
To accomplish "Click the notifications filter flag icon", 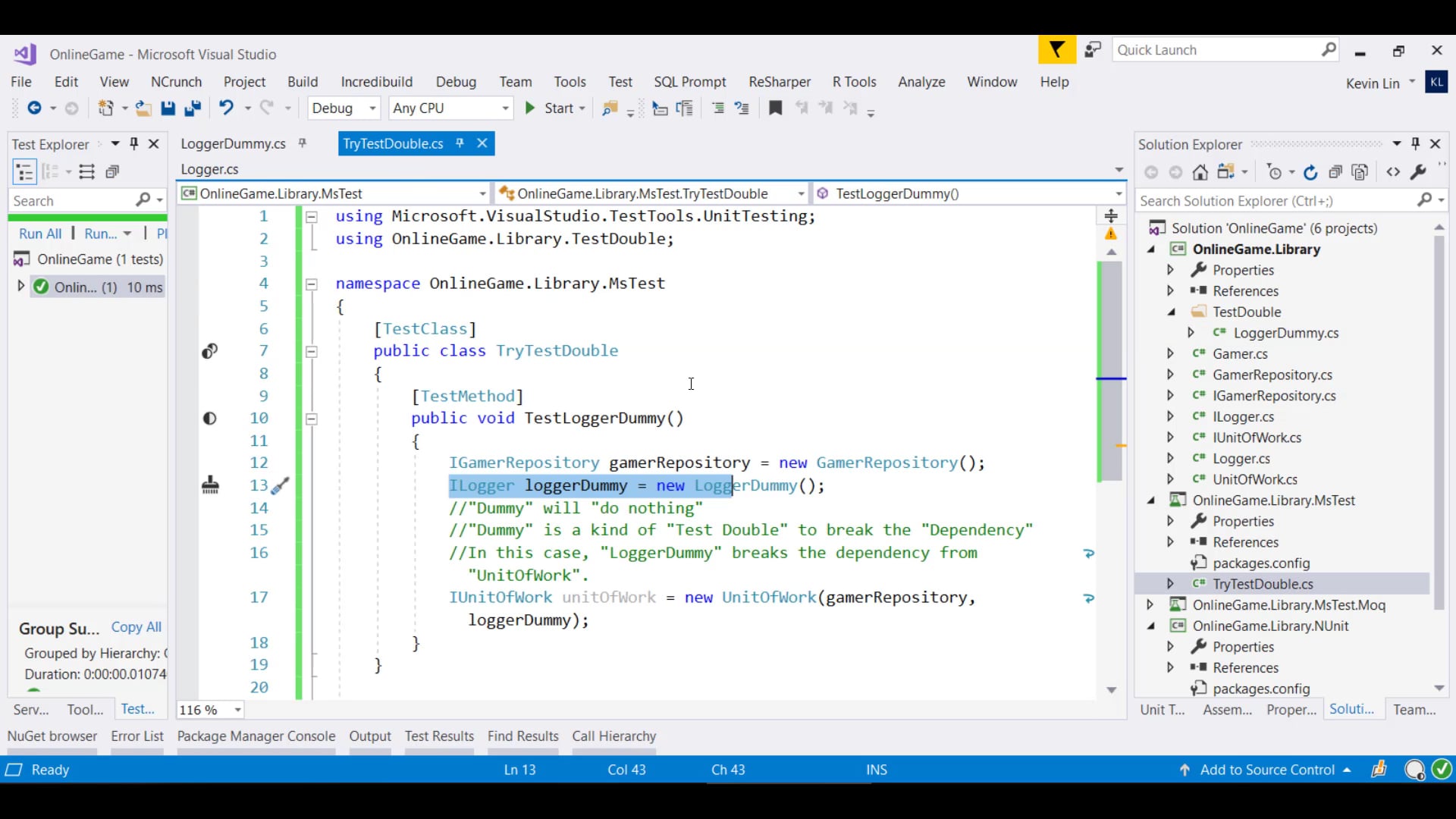I will click(1056, 51).
